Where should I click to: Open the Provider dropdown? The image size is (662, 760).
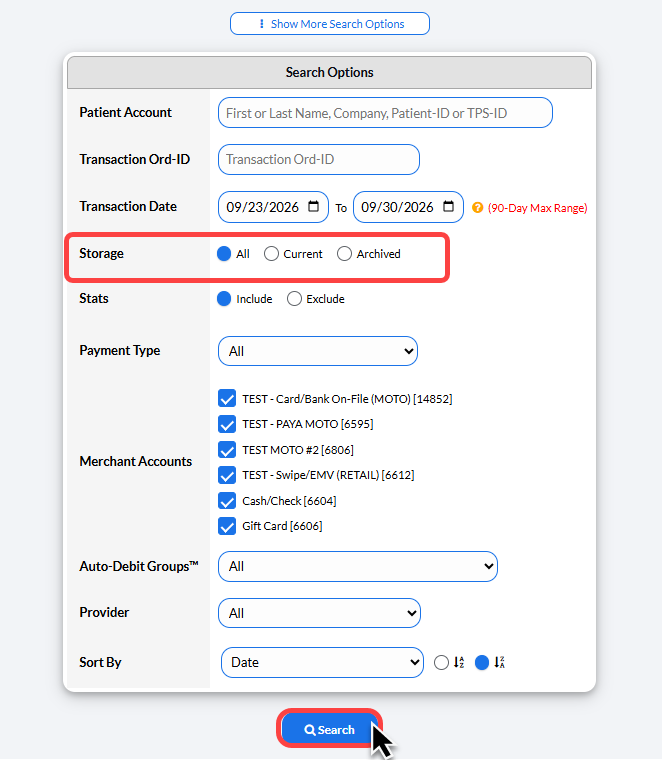click(319, 613)
